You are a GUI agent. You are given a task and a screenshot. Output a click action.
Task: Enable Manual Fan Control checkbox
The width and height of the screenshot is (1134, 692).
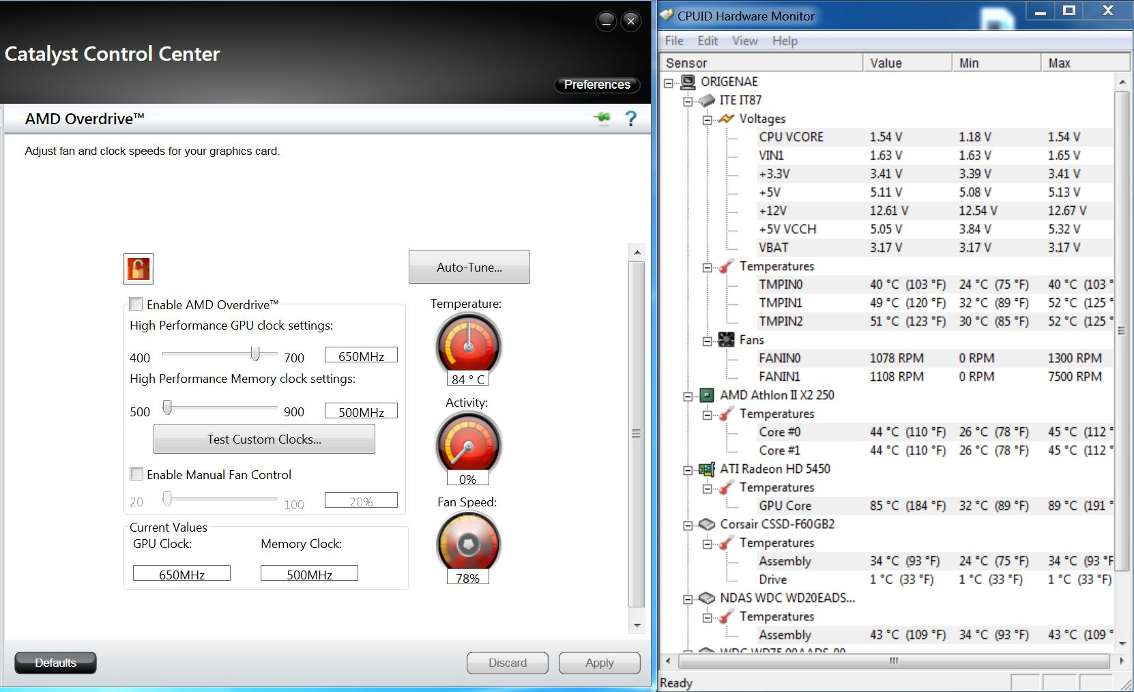(136, 474)
